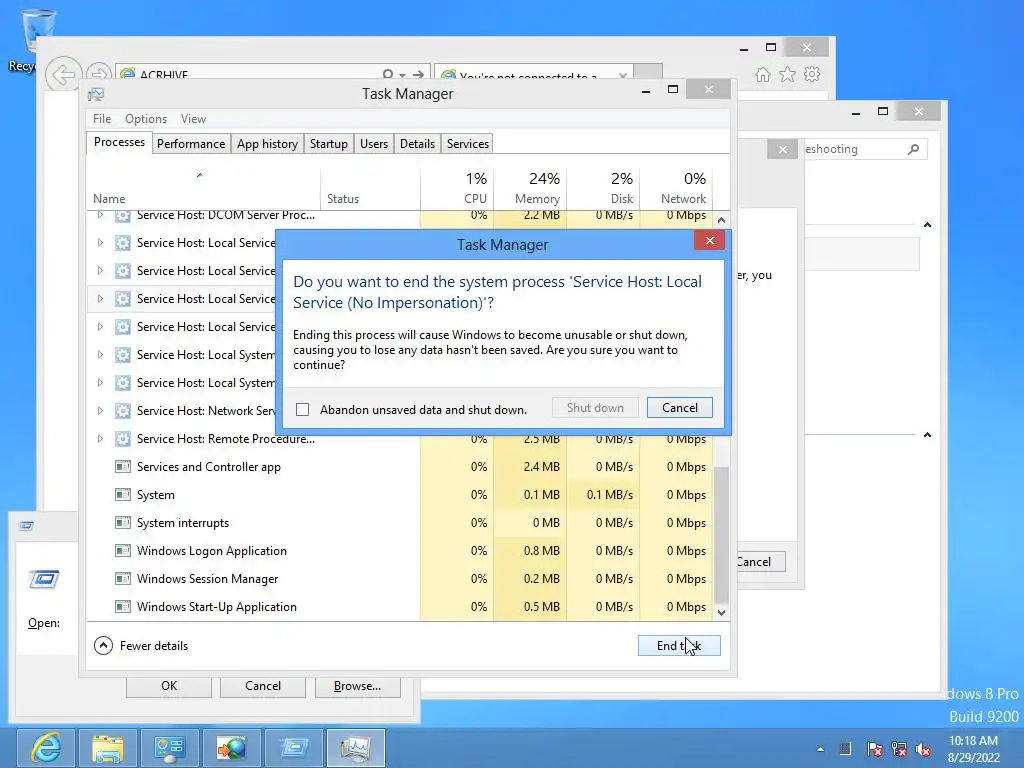Click search magnifier in troubleshooting window
Screen dimensions: 1024x768
click(914, 150)
